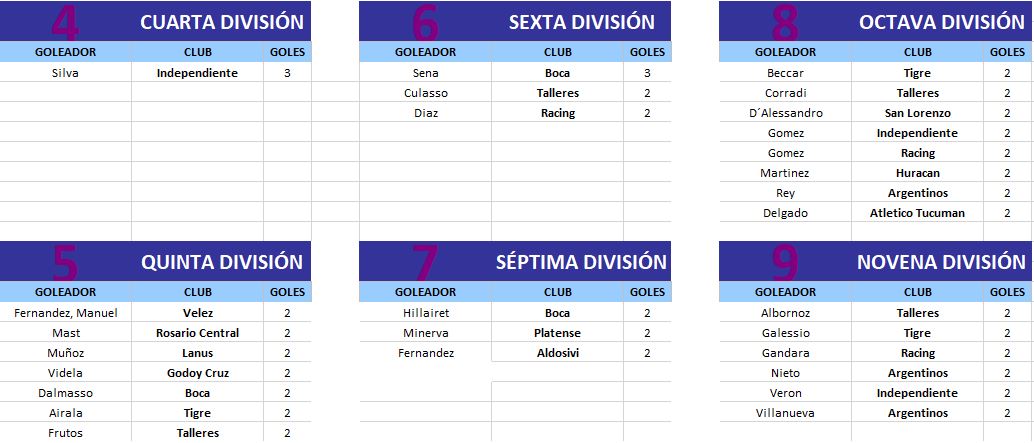Select the Atletico Tucuman club cell
Screen dimensions: 1034x443
coord(917,213)
